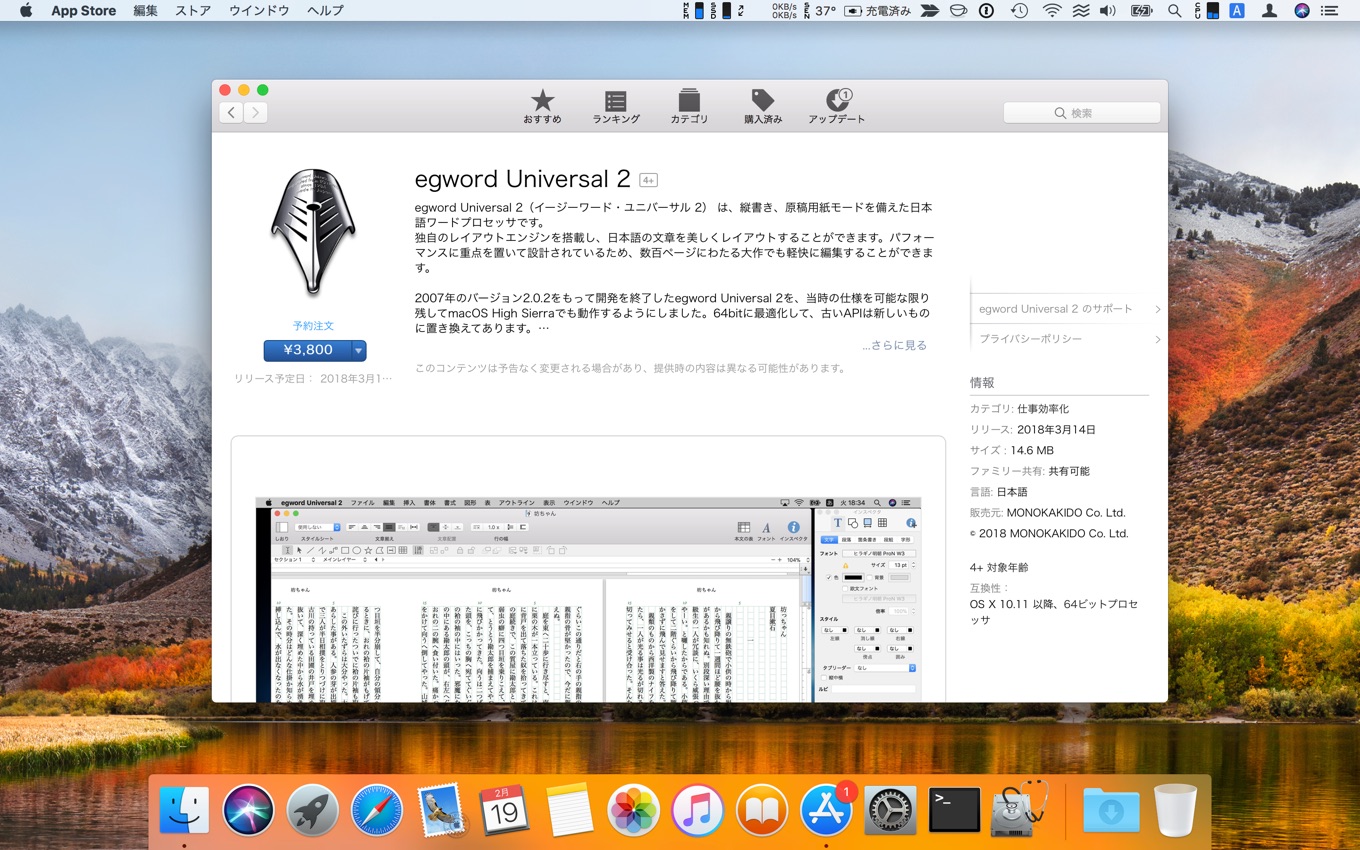Open Finder from the Dock

185,810
